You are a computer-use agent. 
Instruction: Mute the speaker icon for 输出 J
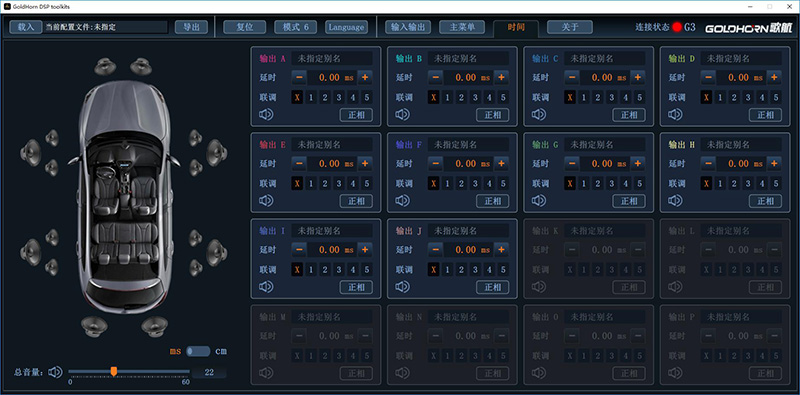point(403,287)
